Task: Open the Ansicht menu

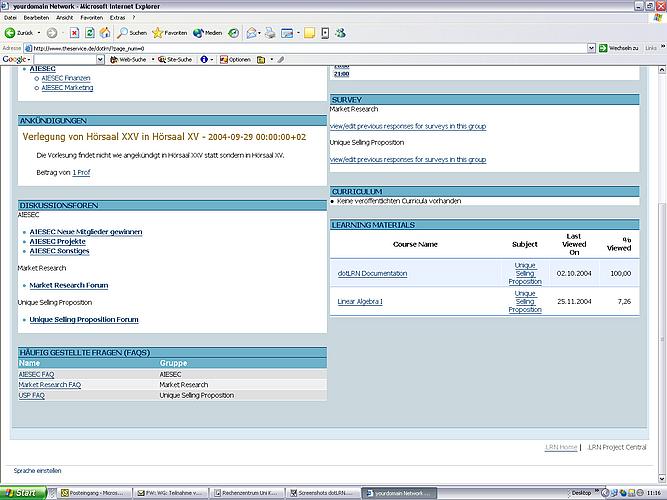Action: pyautogui.click(x=65, y=18)
